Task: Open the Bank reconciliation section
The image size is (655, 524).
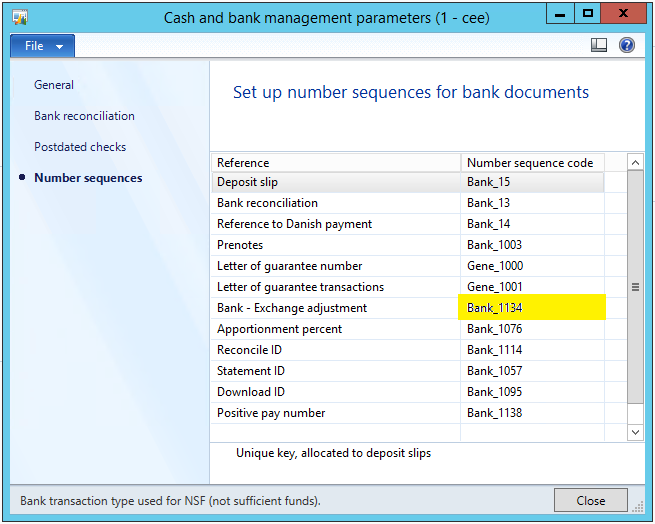Action: click(x=84, y=116)
